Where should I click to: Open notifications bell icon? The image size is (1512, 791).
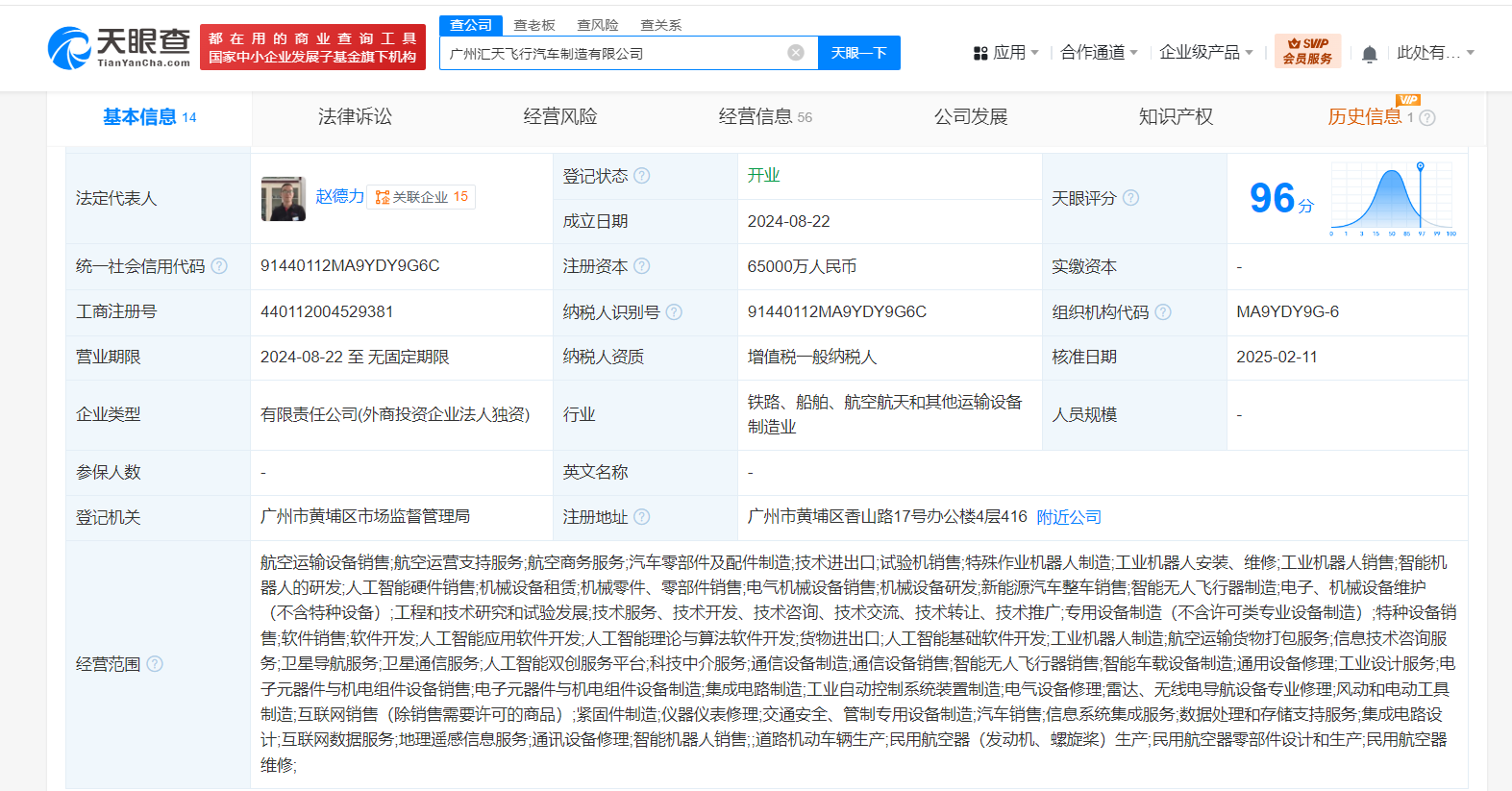1370,54
